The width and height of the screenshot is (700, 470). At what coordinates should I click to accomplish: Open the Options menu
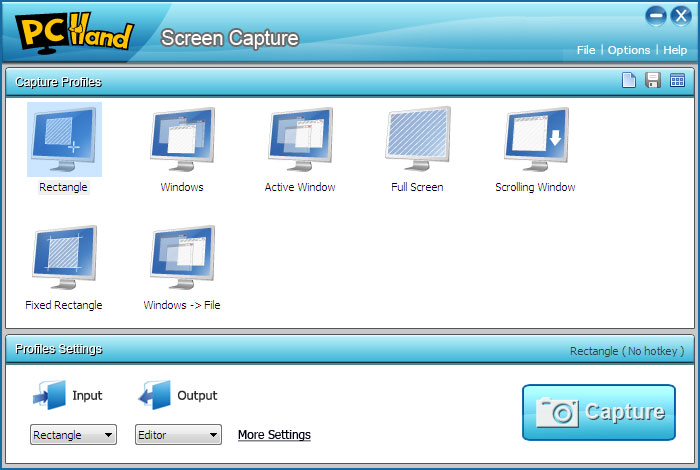click(629, 50)
